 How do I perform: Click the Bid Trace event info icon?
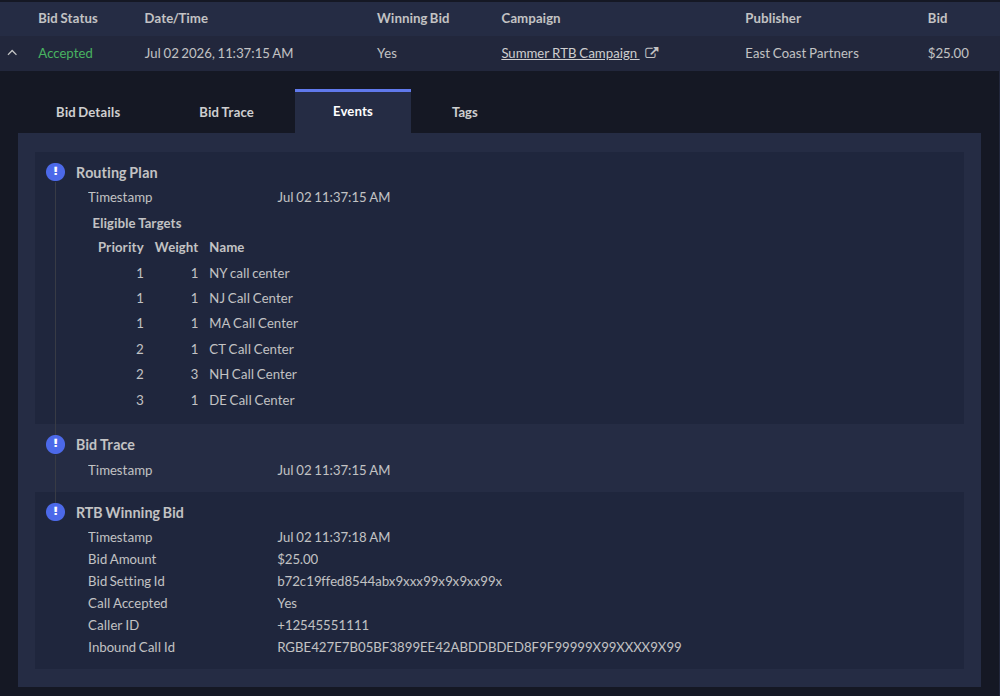(55, 444)
